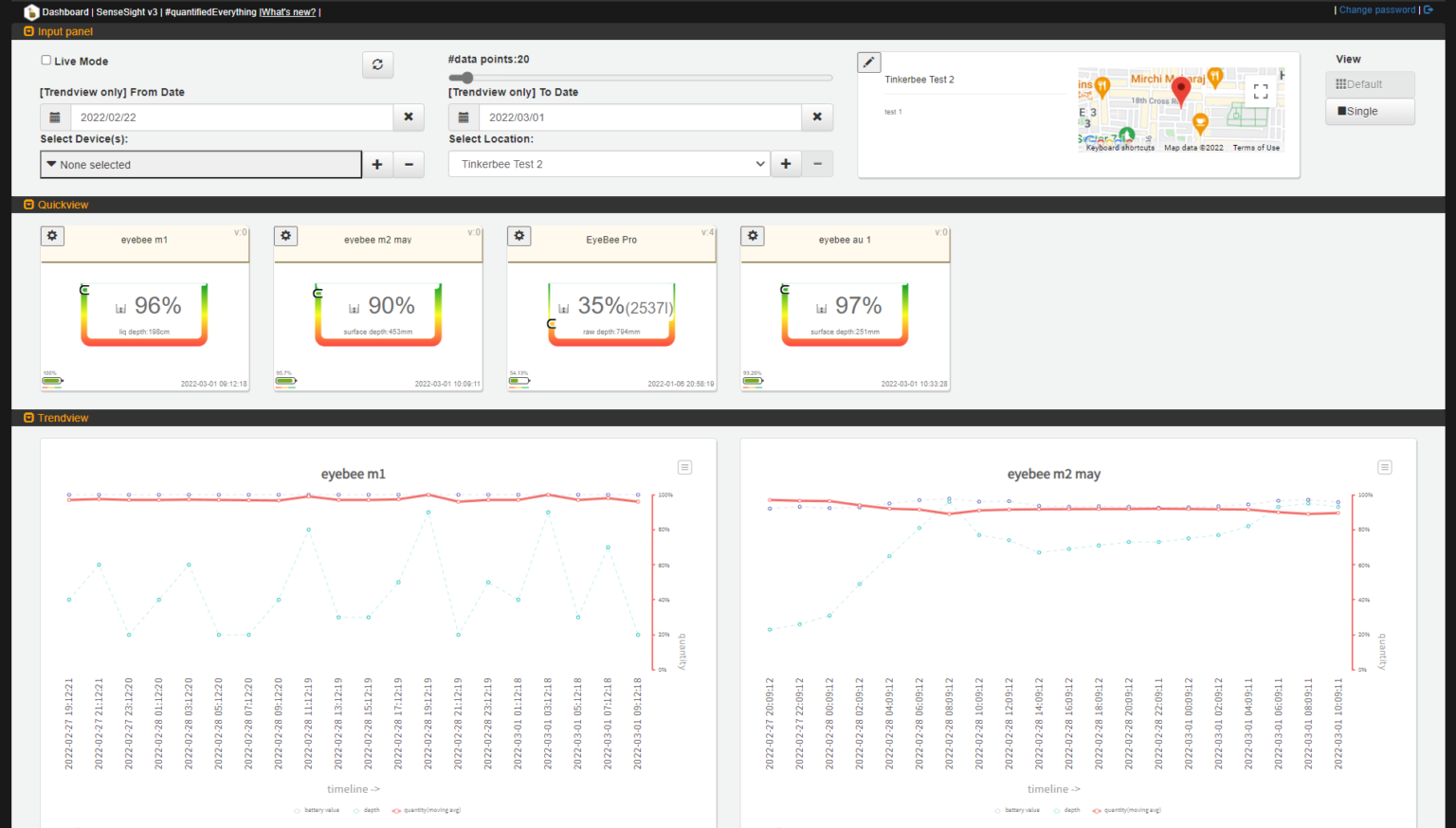The height and width of the screenshot is (828, 1456).
Task: Switch to Single view
Action: (1369, 112)
